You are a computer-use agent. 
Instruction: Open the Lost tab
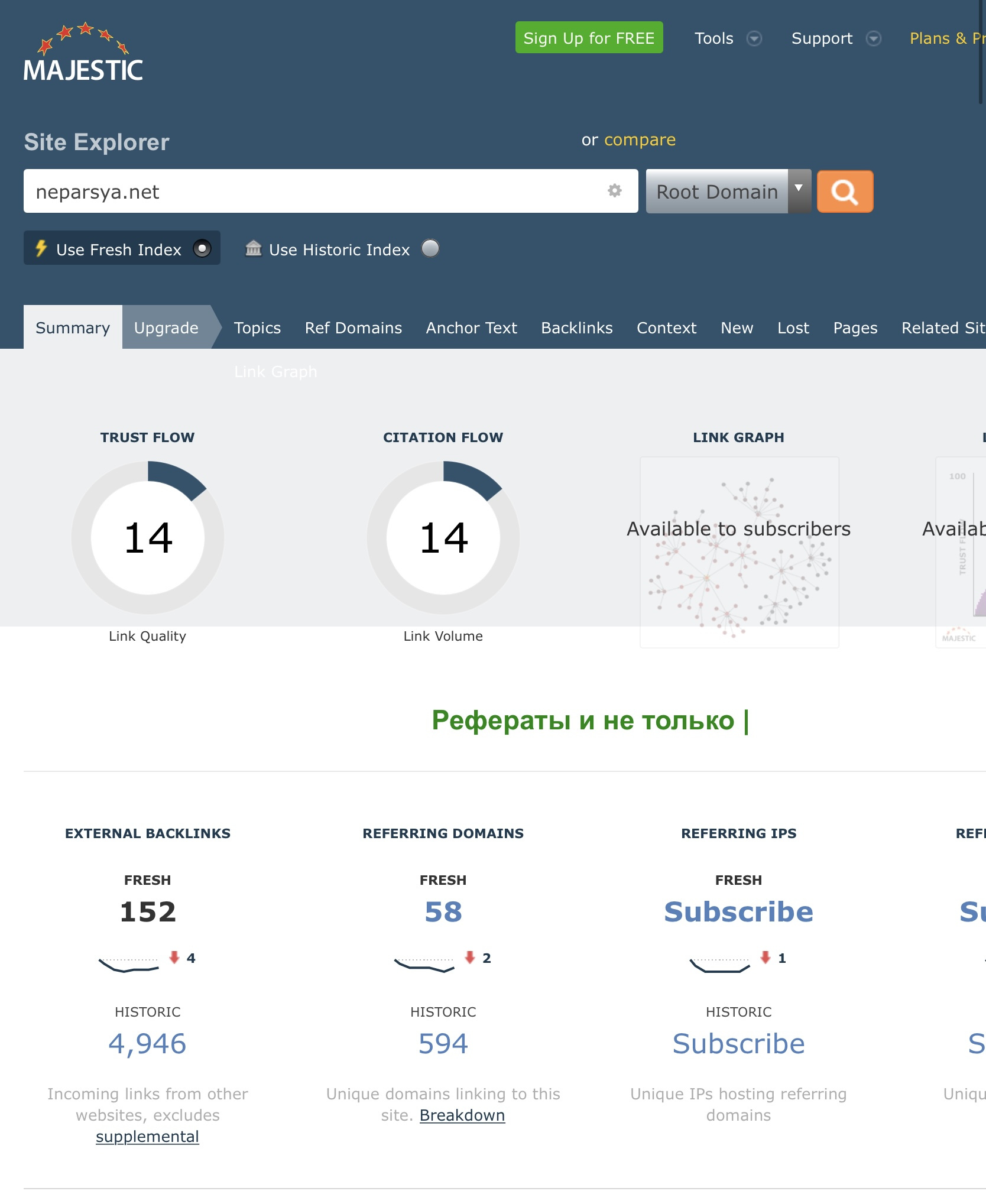(x=793, y=327)
